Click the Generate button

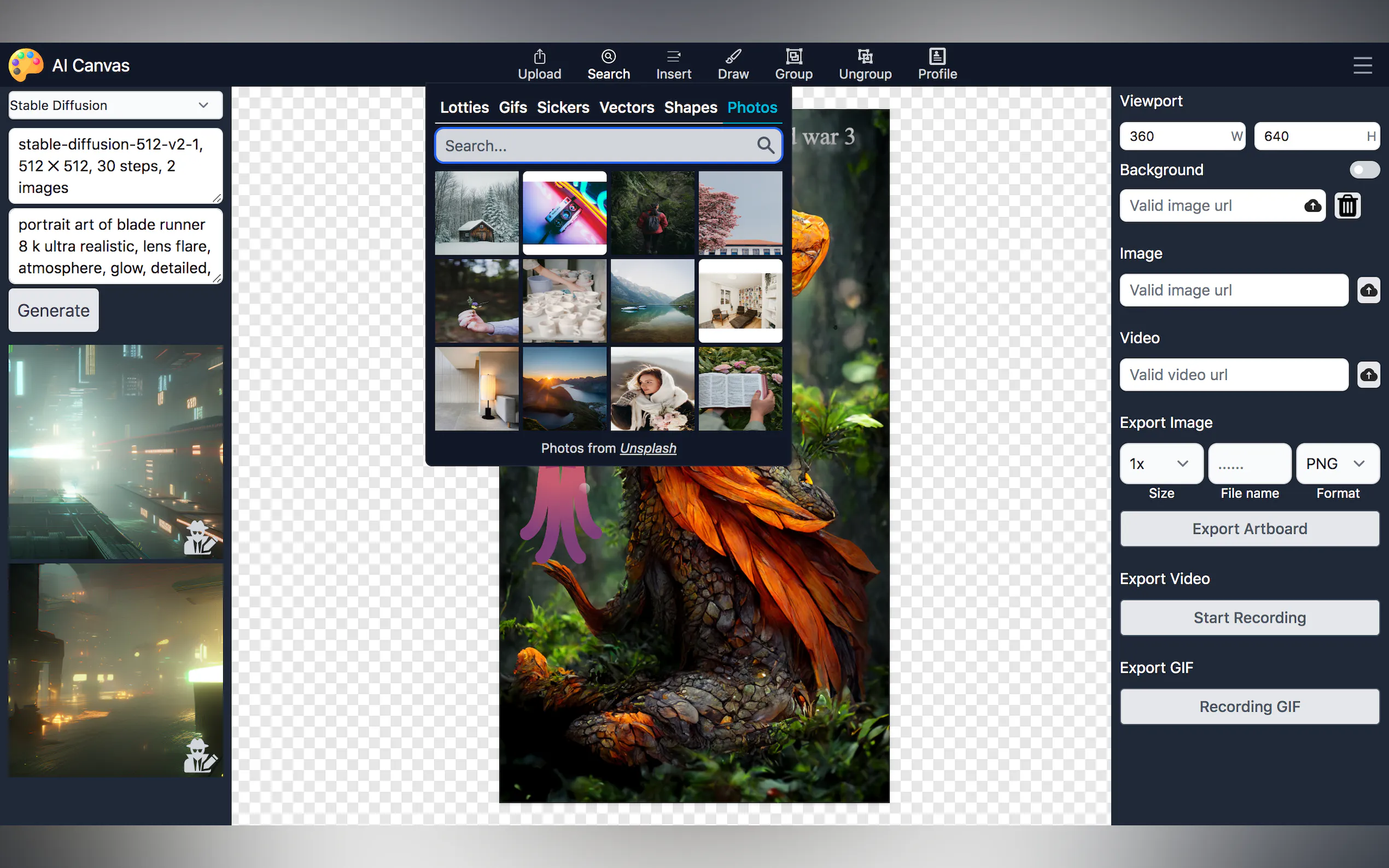[54, 310]
